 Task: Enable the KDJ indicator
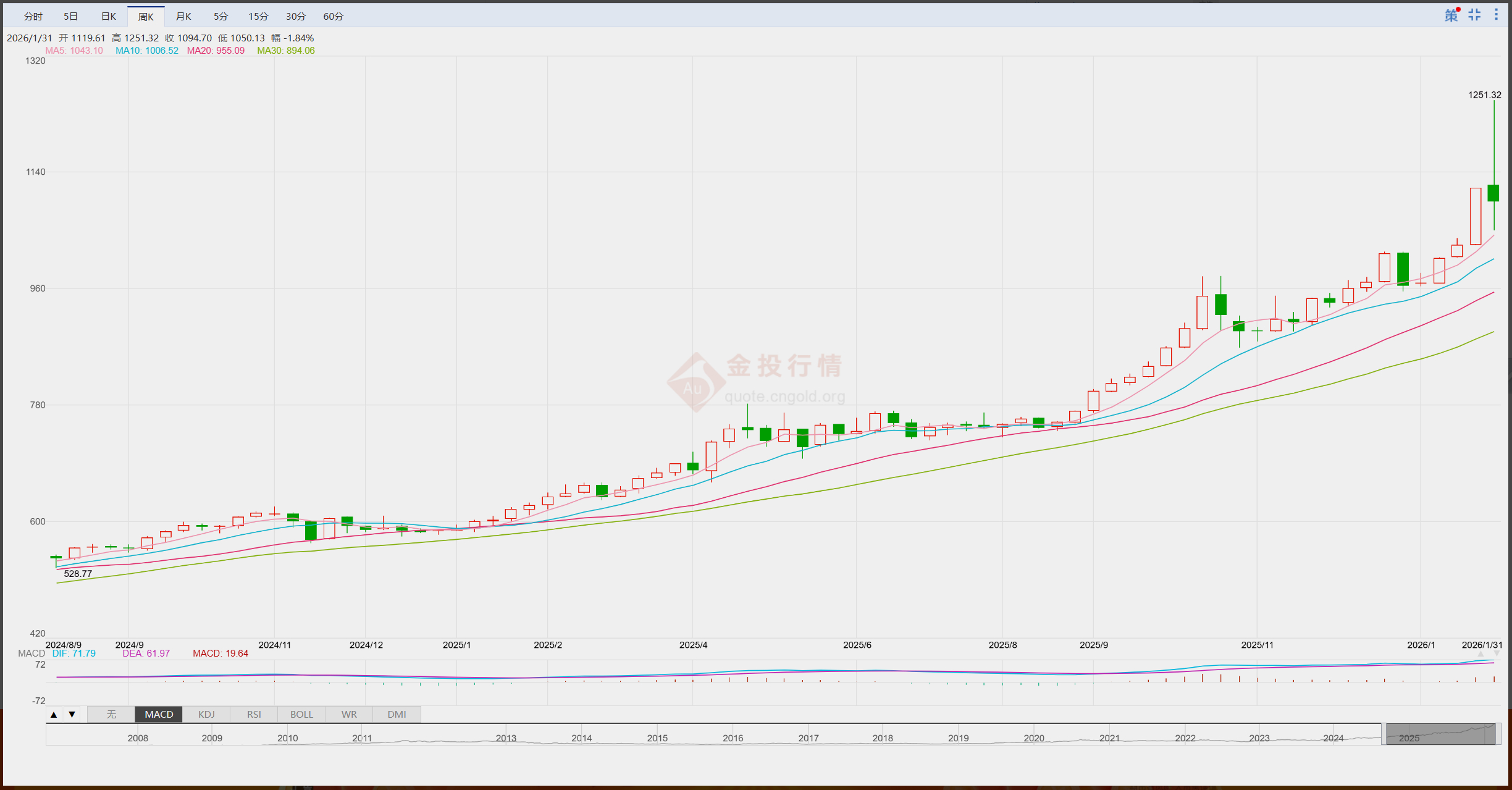(206, 715)
